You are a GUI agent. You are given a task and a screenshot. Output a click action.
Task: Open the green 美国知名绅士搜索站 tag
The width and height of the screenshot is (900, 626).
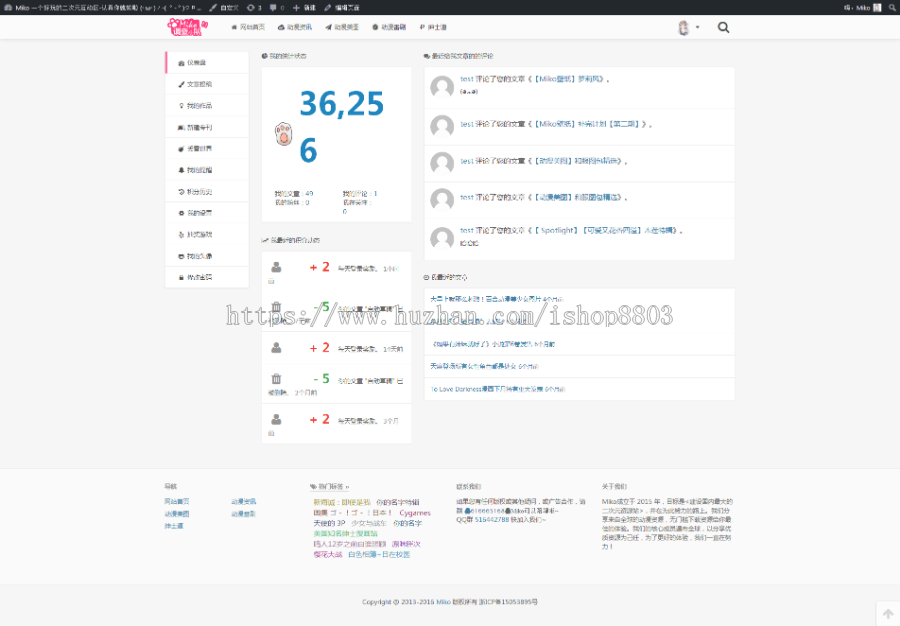pyautogui.click(x=346, y=534)
